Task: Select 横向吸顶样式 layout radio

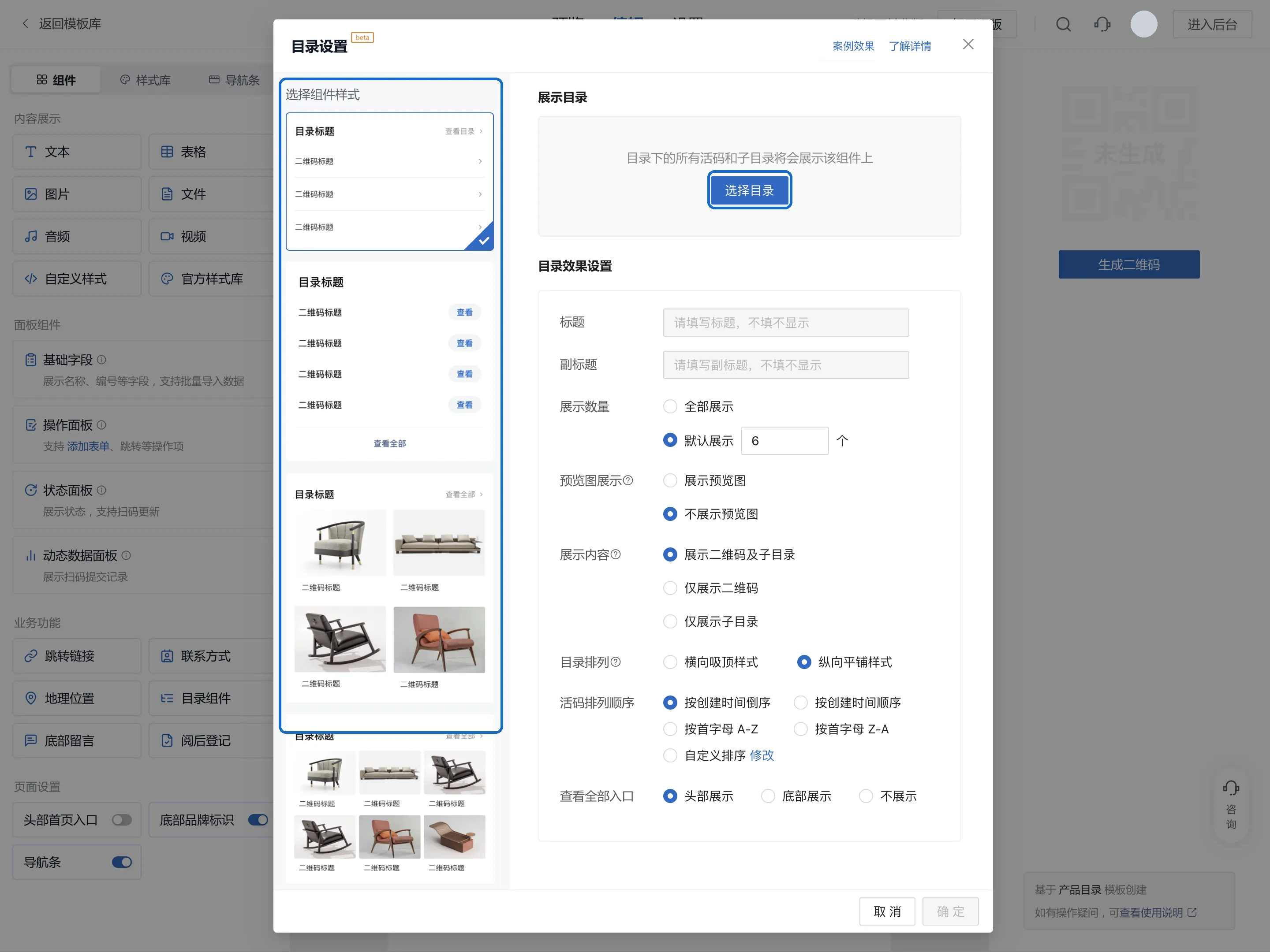Action: coord(670,662)
